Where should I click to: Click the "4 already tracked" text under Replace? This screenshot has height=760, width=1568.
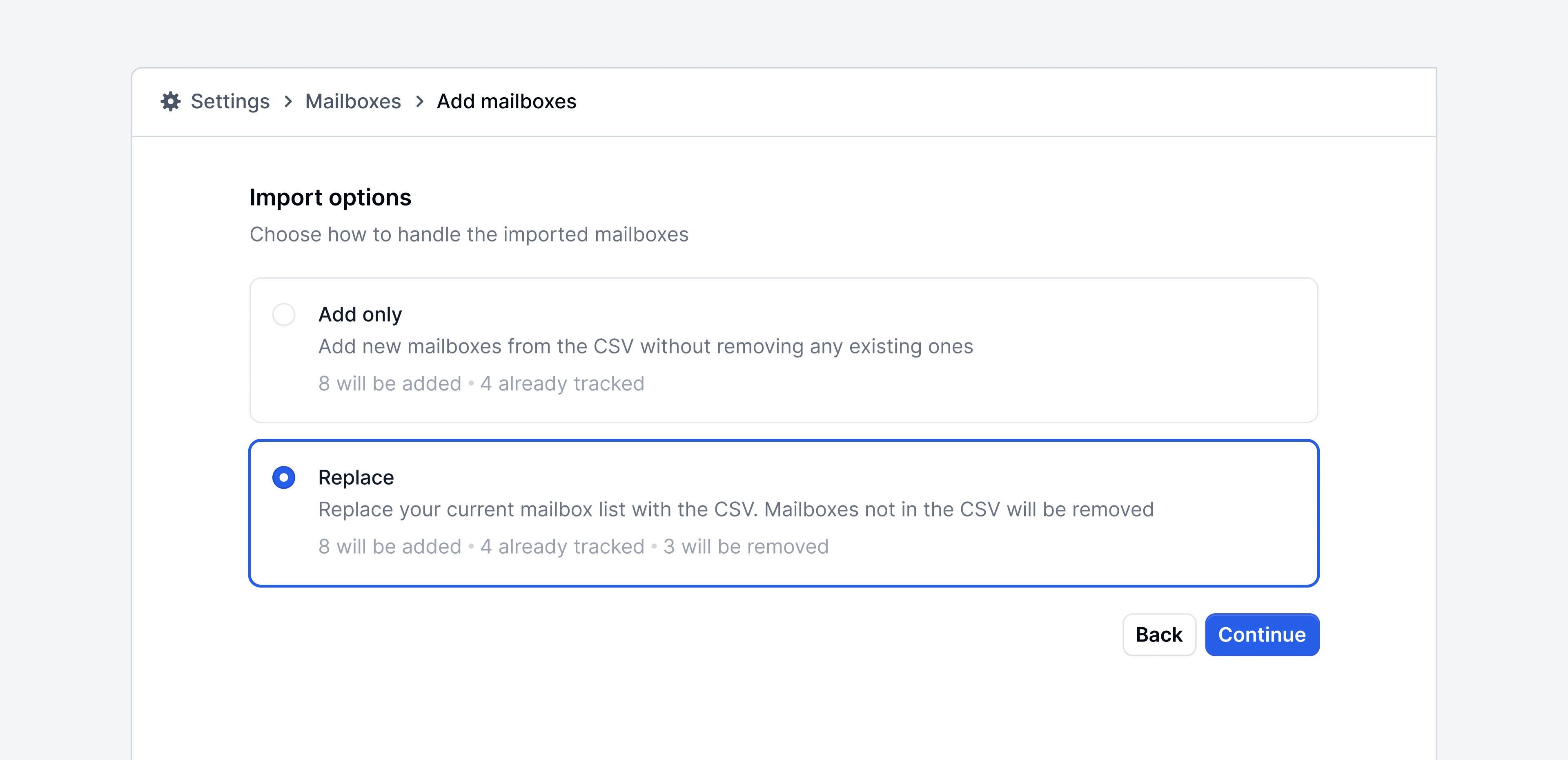coord(562,547)
